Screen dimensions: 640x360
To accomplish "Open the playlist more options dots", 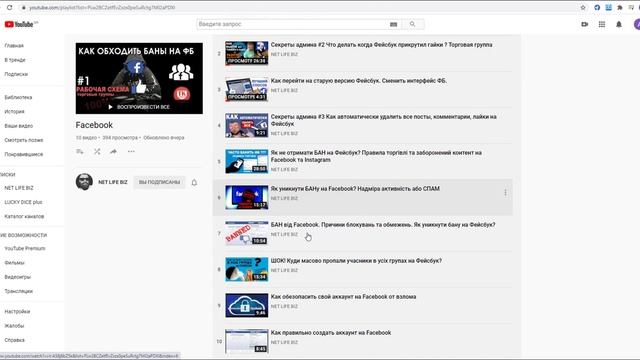I will click(x=131, y=151).
